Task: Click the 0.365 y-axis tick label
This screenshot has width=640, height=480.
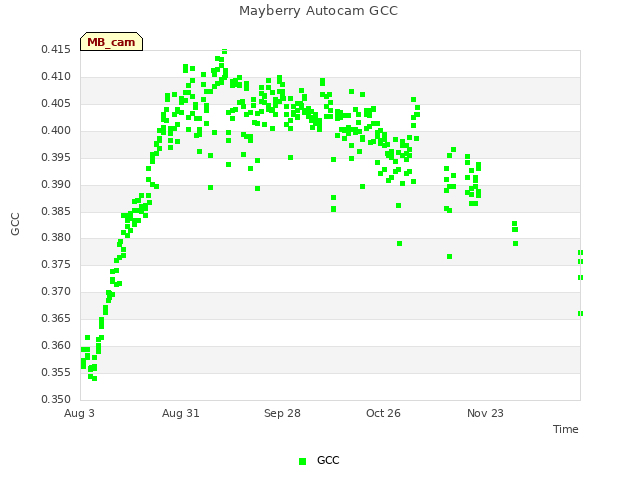Action: (x=56, y=318)
